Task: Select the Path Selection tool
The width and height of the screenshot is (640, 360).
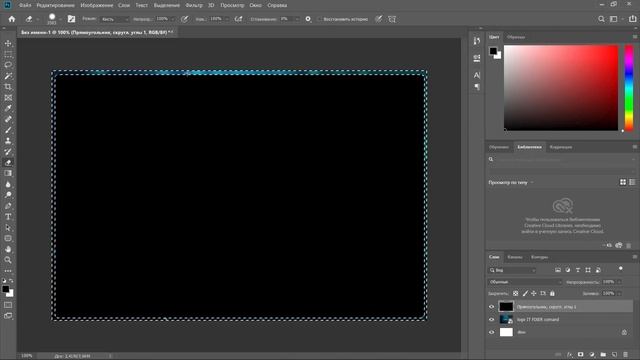Action: (8, 227)
